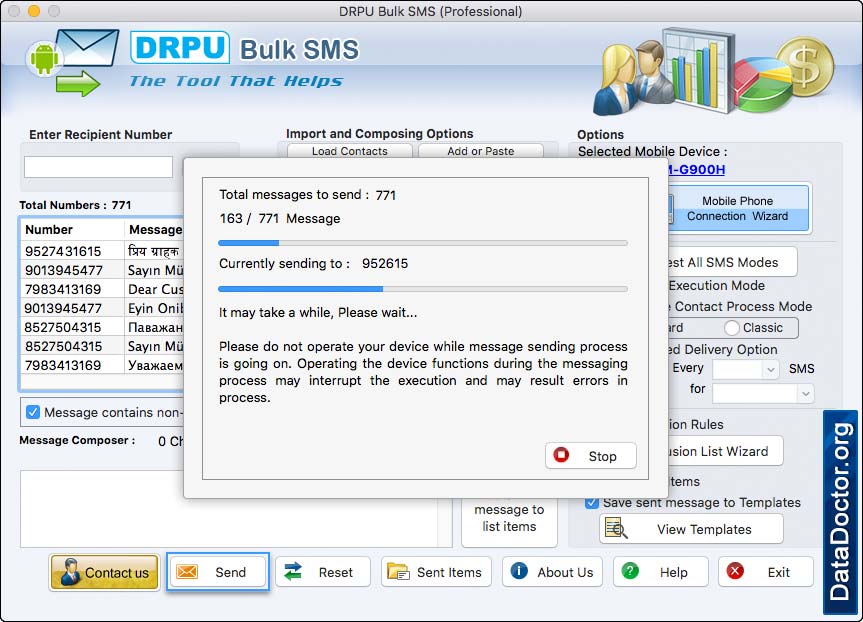This screenshot has height=622, width=863.
Task: Click the gold dollar coin graphic
Action: click(x=804, y=68)
